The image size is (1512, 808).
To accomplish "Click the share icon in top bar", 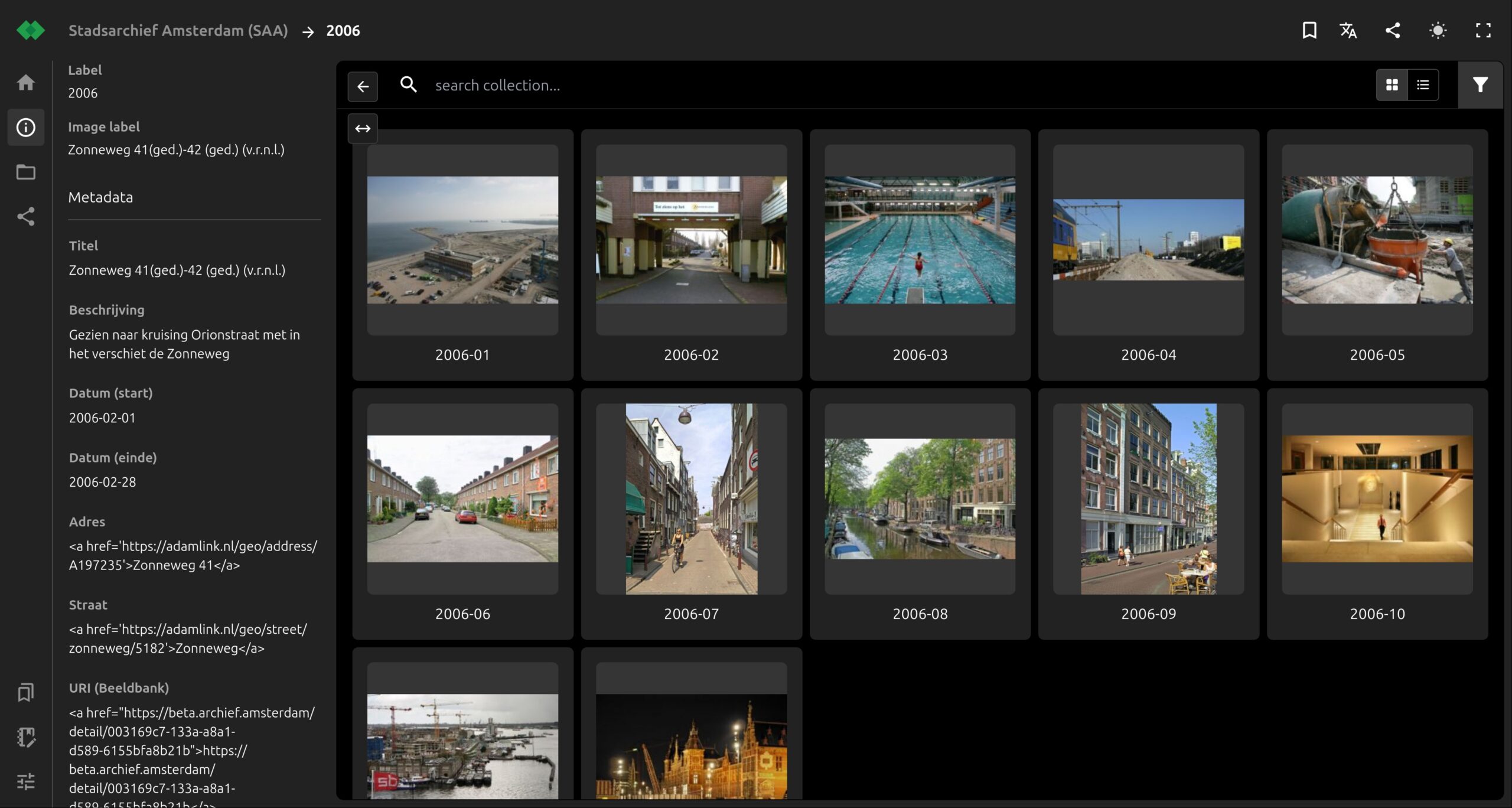I will [1393, 30].
